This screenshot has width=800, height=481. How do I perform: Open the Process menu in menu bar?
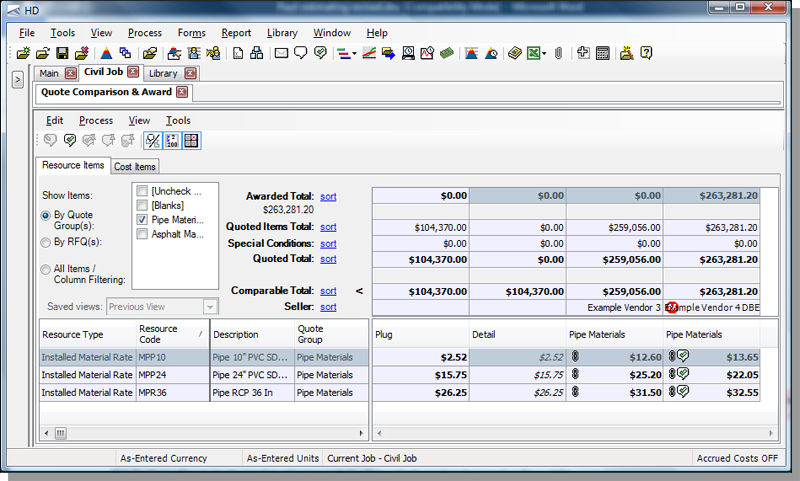pyautogui.click(x=145, y=33)
